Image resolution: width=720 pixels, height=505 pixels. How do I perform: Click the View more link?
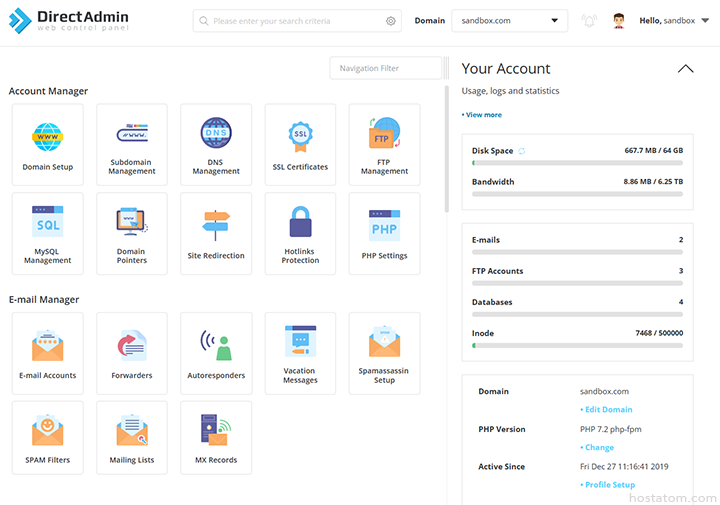click(483, 115)
